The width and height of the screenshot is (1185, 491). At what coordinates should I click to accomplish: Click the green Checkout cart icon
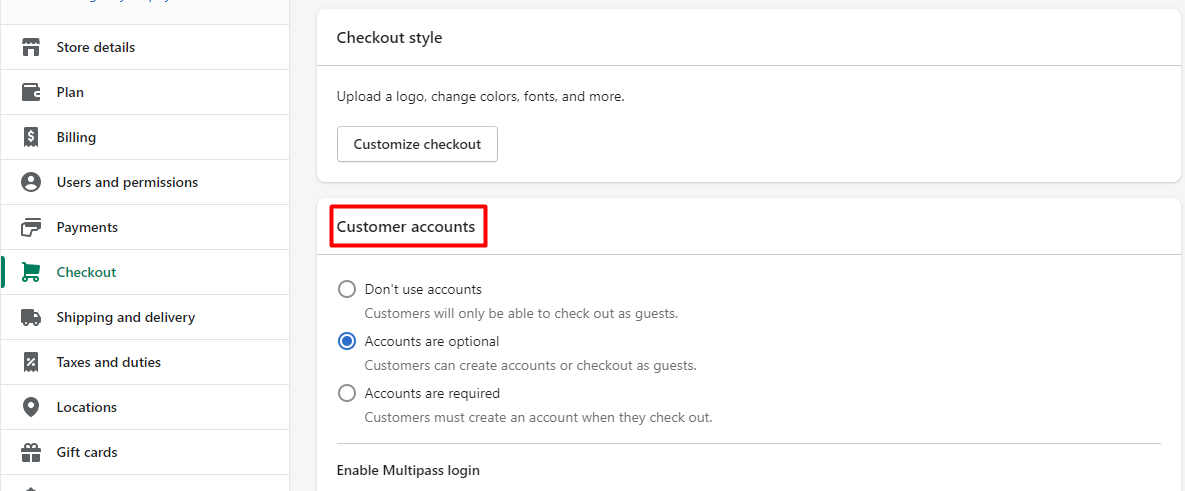[x=31, y=272]
